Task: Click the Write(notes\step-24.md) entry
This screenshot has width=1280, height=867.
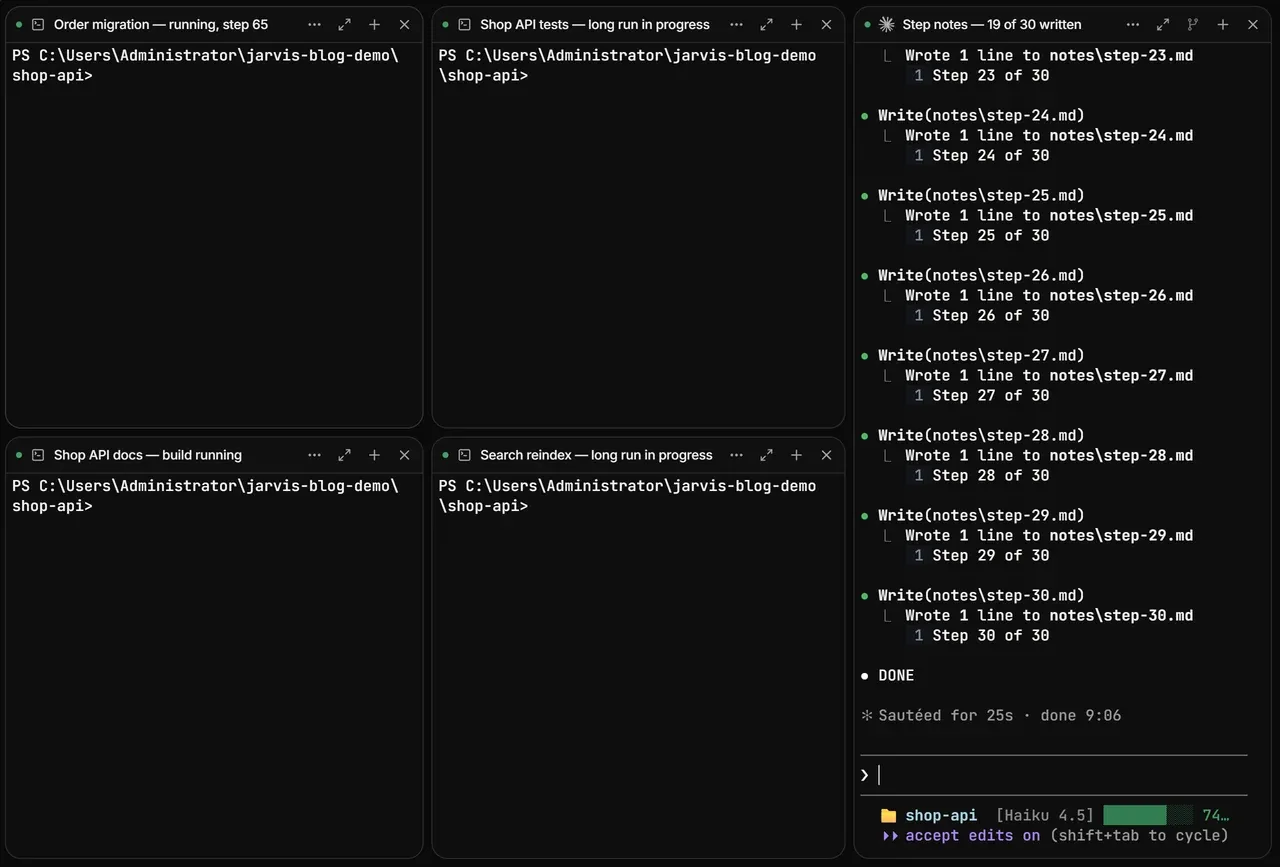Action: [981, 115]
